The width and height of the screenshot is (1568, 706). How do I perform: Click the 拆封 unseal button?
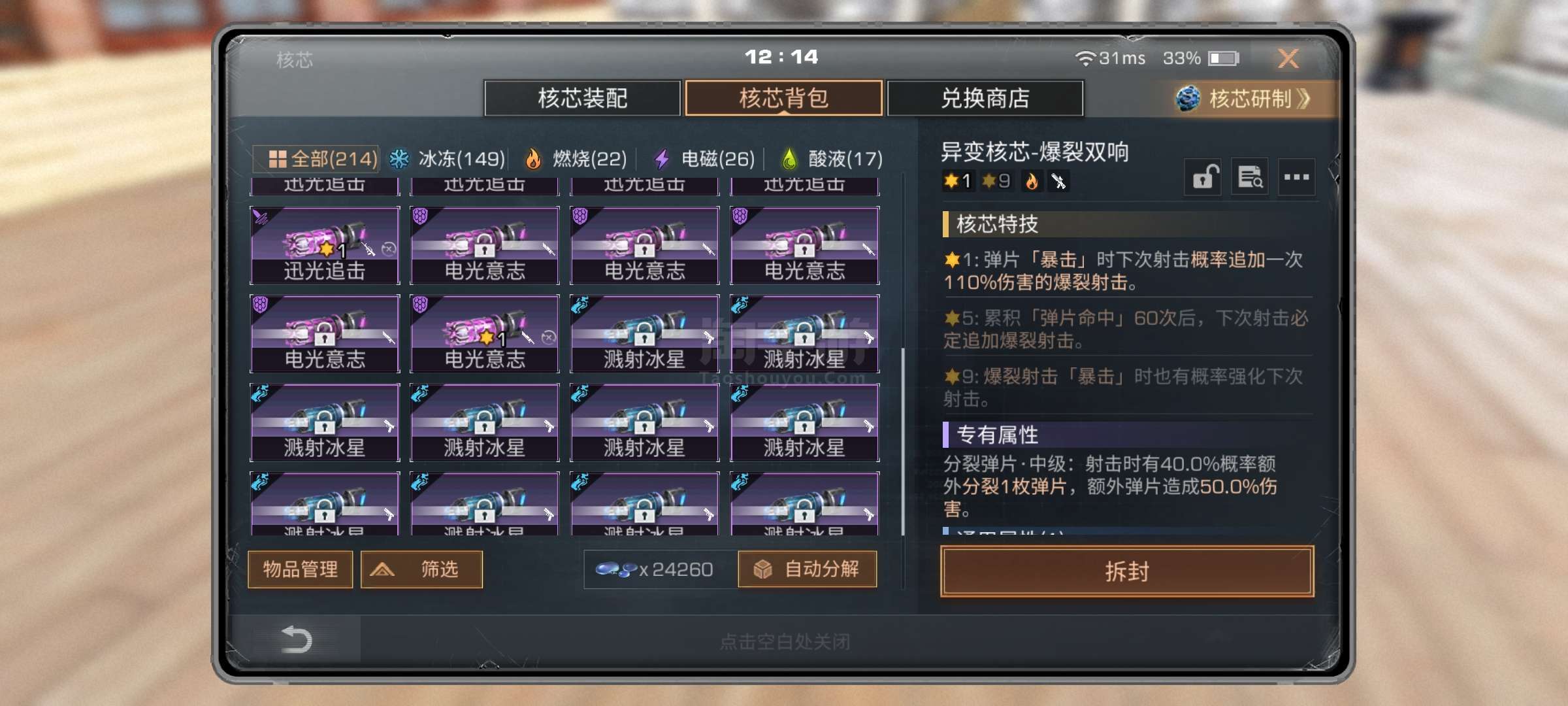pyautogui.click(x=1127, y=571)
